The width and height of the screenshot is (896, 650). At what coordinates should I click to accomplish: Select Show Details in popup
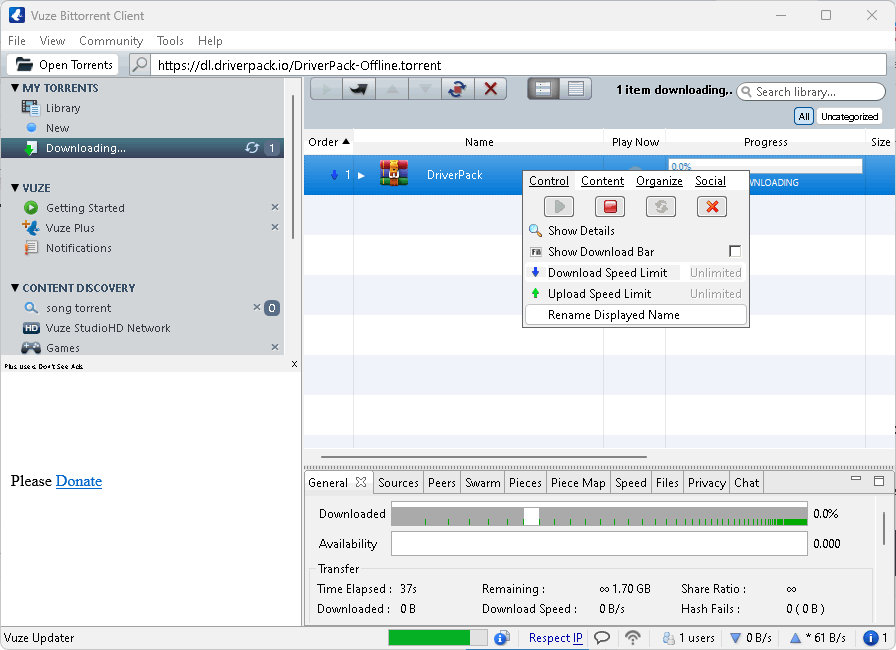pyautogui.click(x=636, y=231)
